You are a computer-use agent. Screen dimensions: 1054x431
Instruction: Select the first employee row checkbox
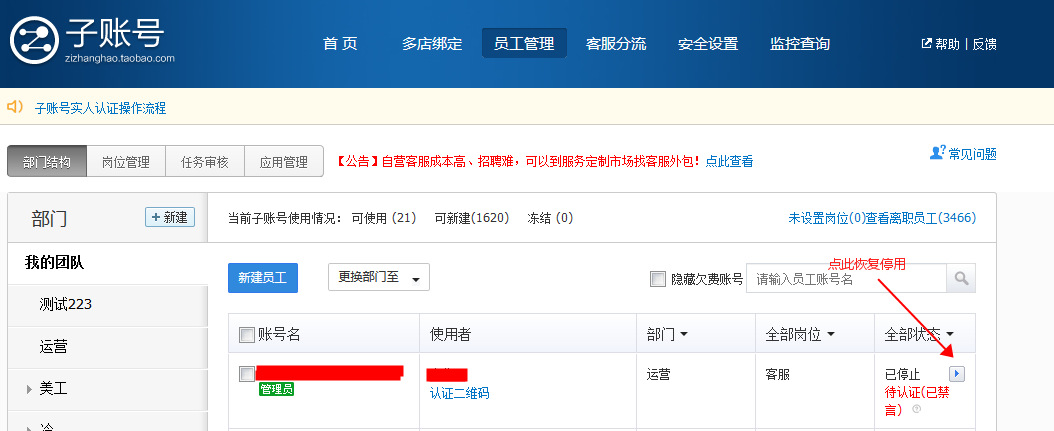tap(247, 374)
